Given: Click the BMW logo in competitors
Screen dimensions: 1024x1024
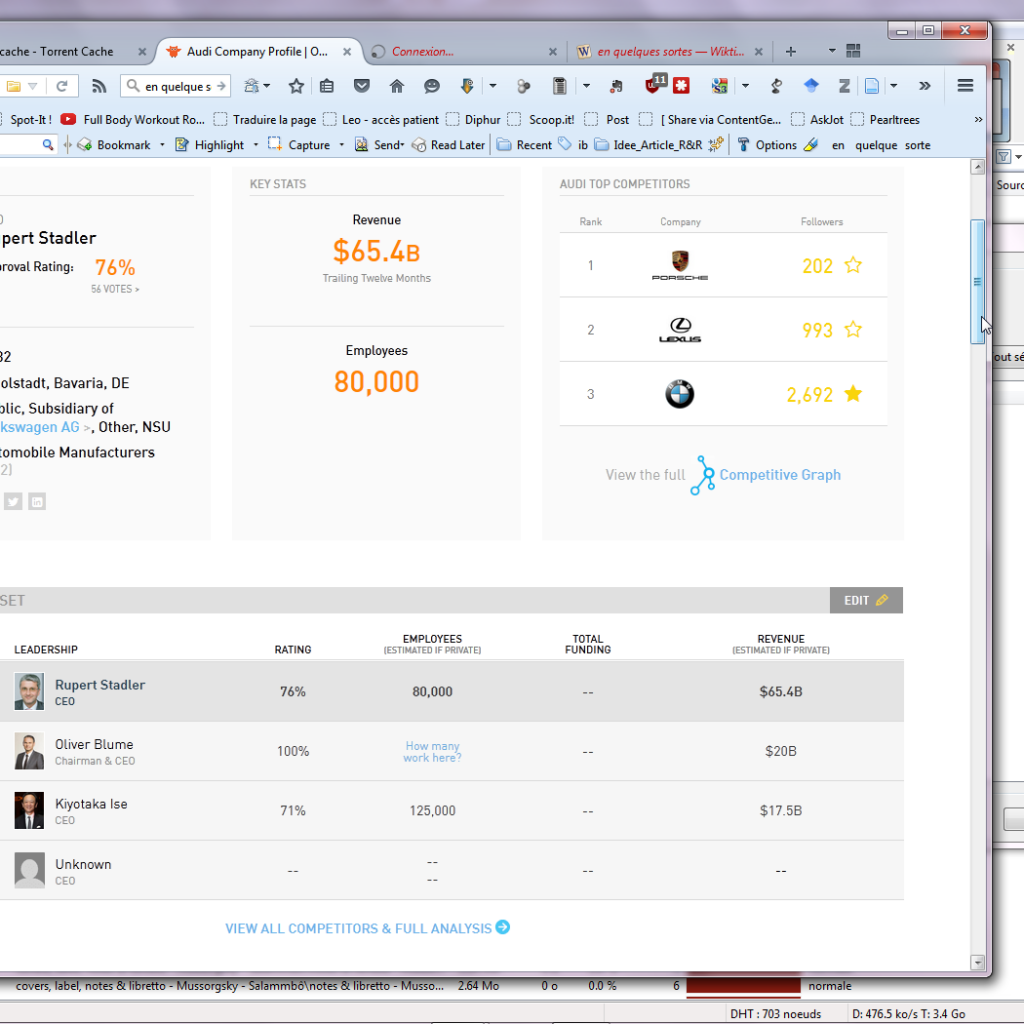Looking at the screenshot, I should point(680,394).
